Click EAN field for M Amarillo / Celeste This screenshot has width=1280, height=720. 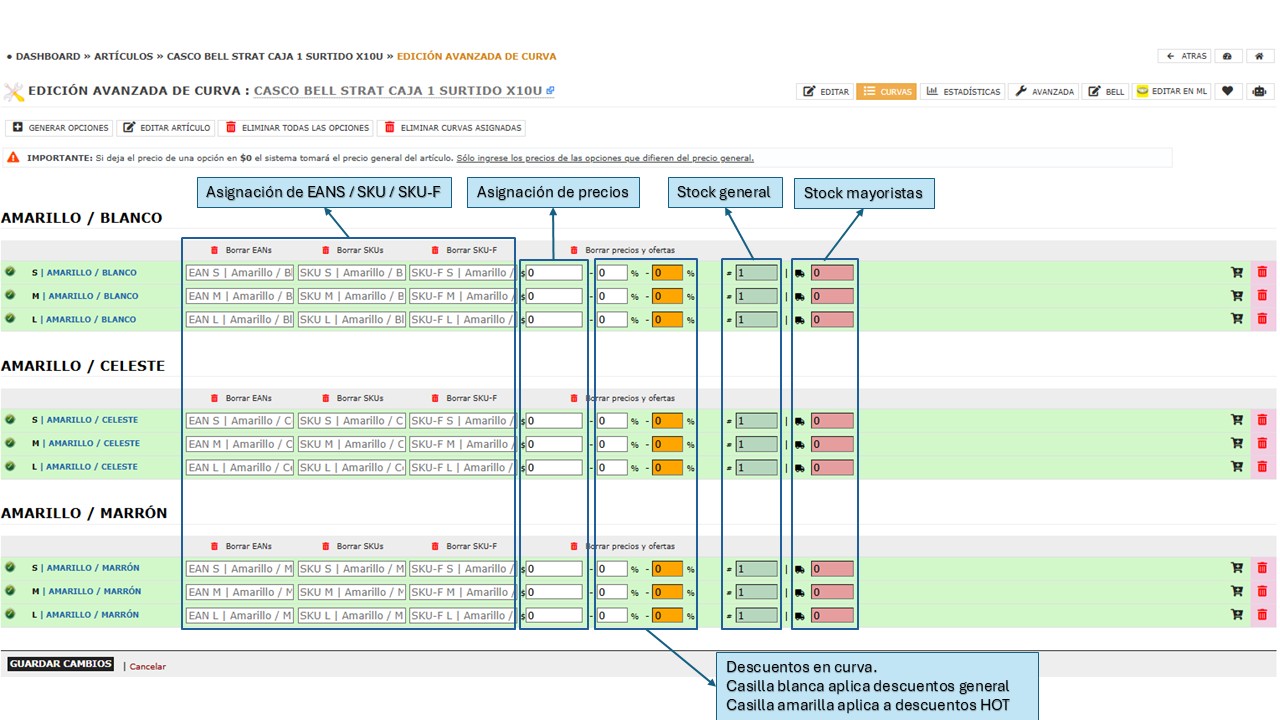(x=240, y=444)
